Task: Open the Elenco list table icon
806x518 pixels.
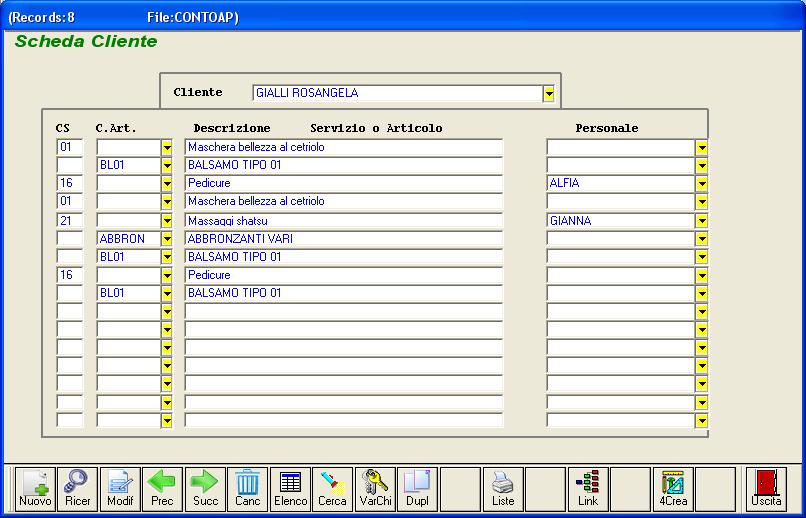Action: pyautogui.click(x=290, y=489)
